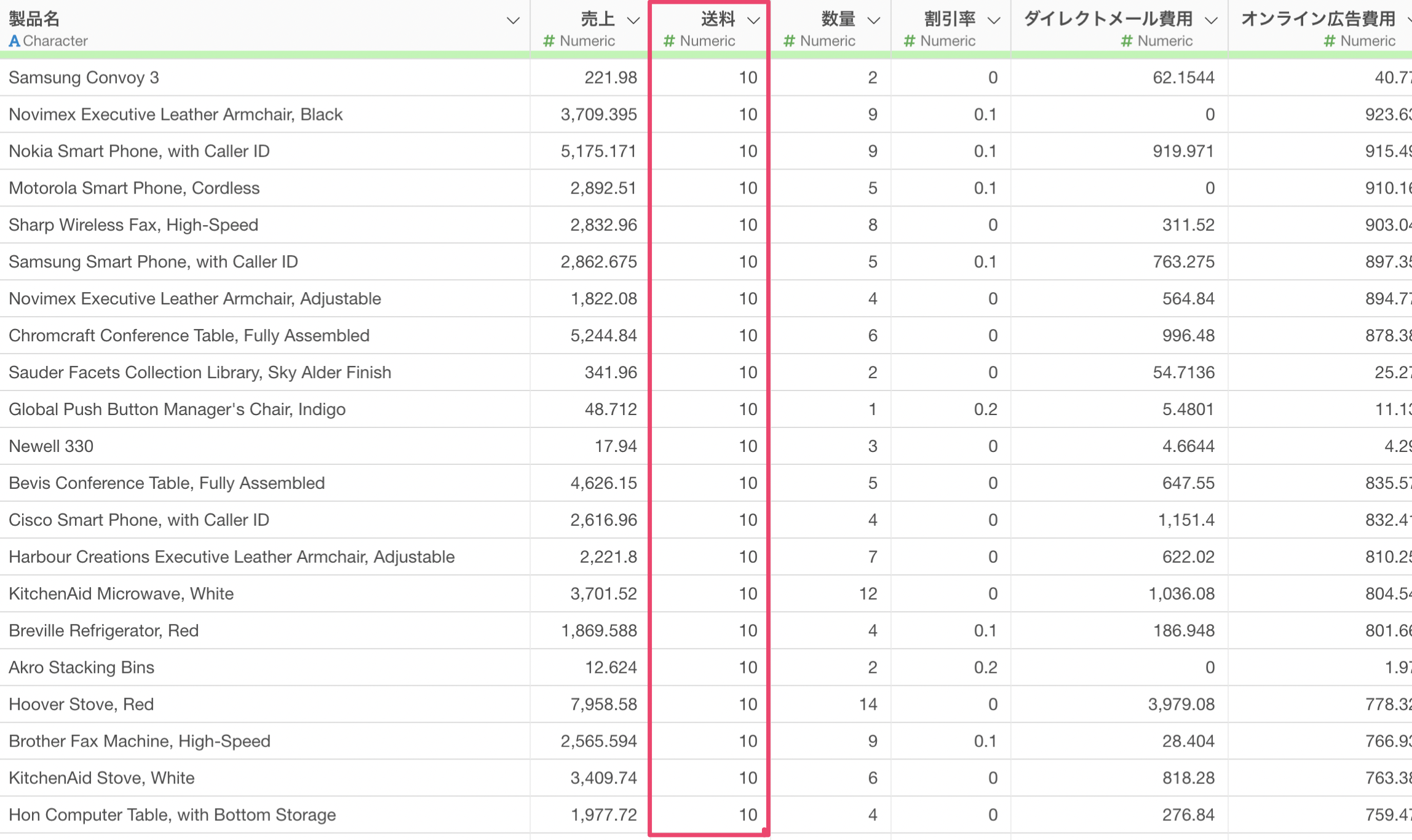
Task: Select the オンライン広告費用 column header label
Action: tap(1318, 19)
